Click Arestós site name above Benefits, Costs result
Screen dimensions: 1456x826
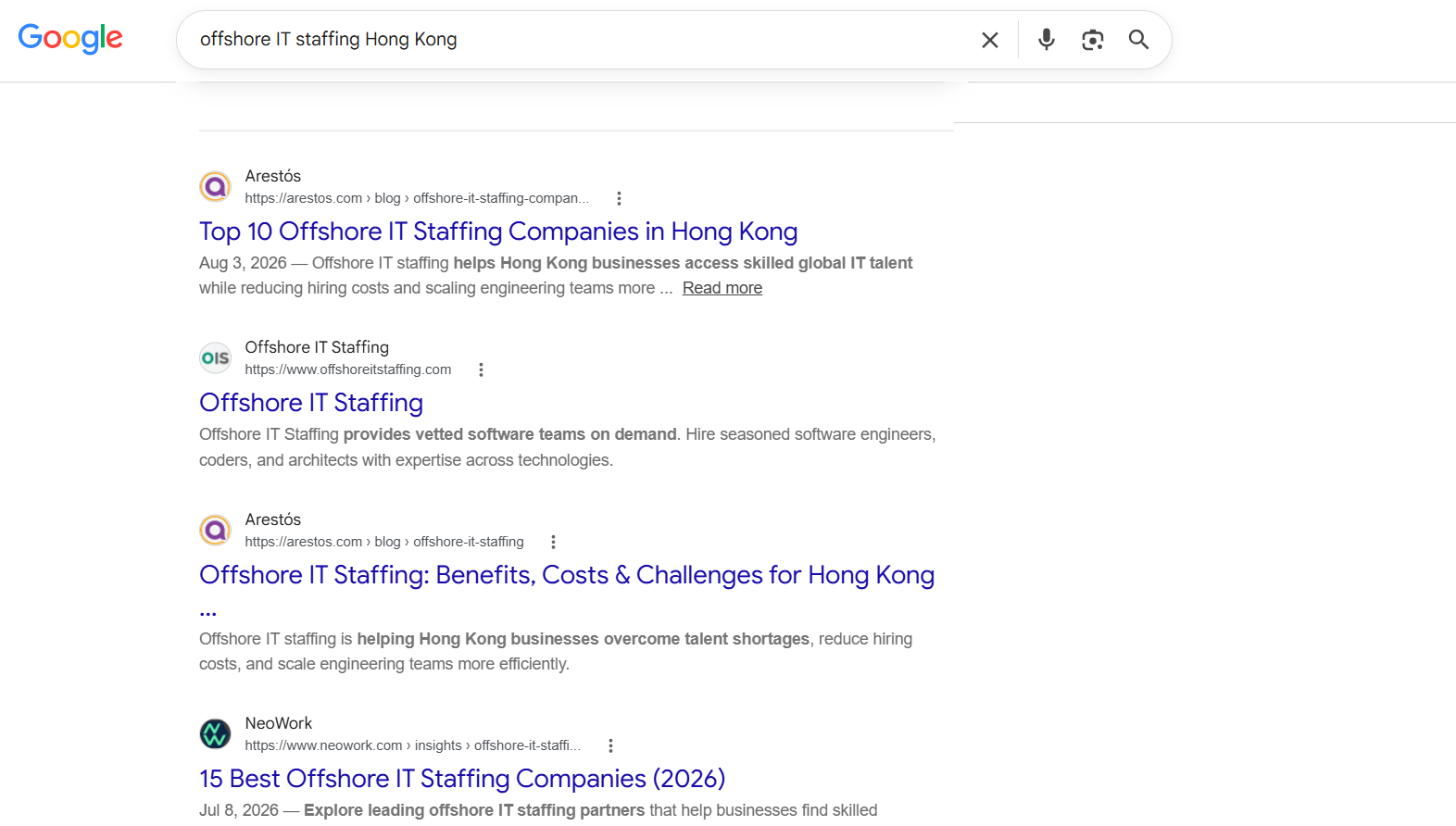coord(273,519)
